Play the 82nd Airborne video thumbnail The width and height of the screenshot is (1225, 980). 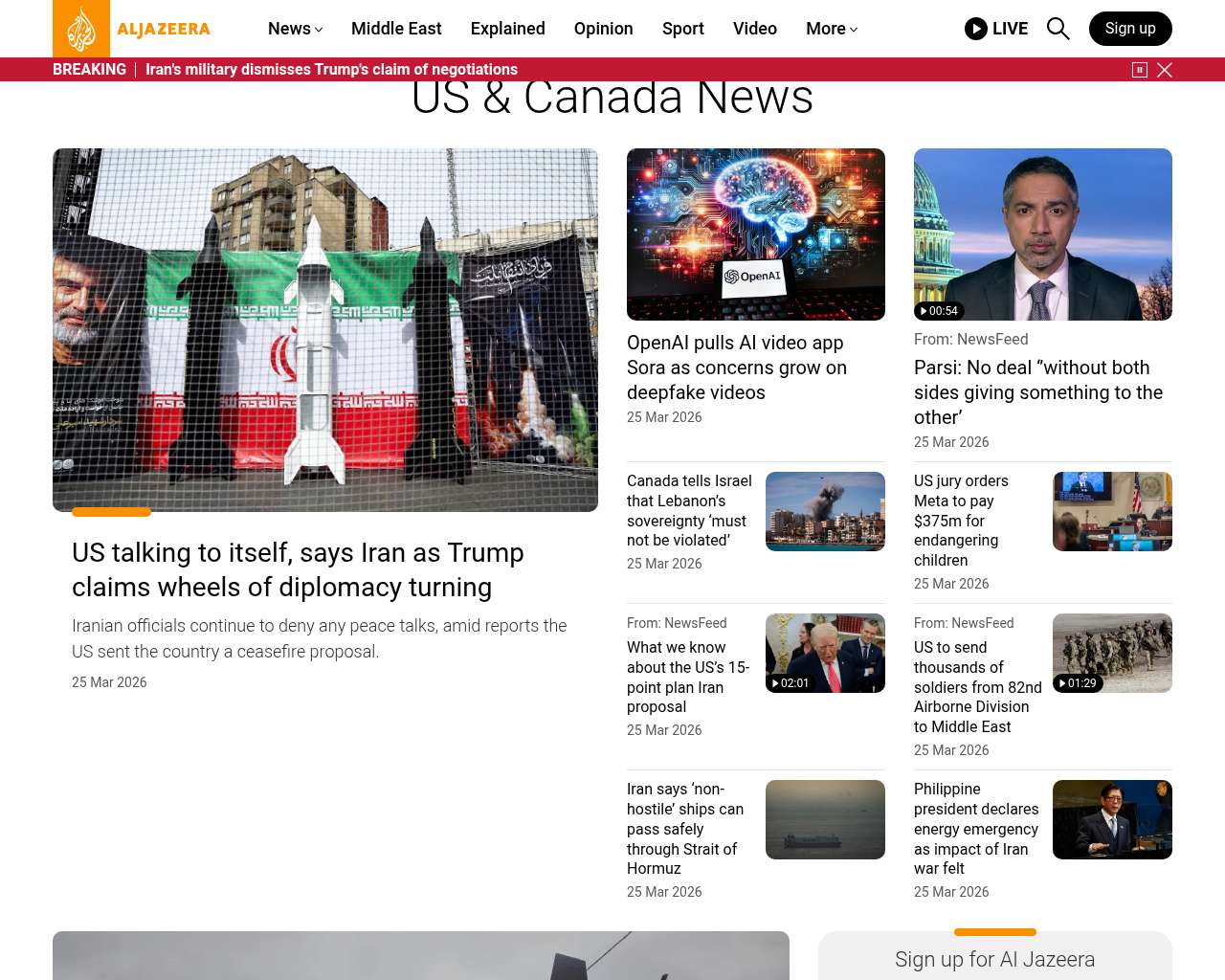[1111, 653]
